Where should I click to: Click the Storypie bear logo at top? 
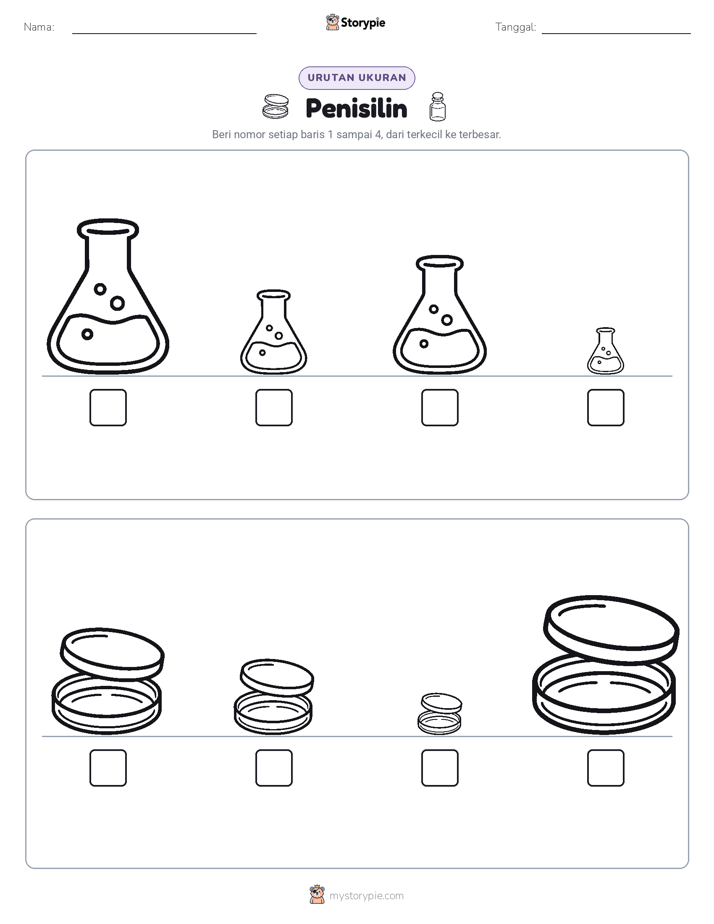tap(332, 22)
